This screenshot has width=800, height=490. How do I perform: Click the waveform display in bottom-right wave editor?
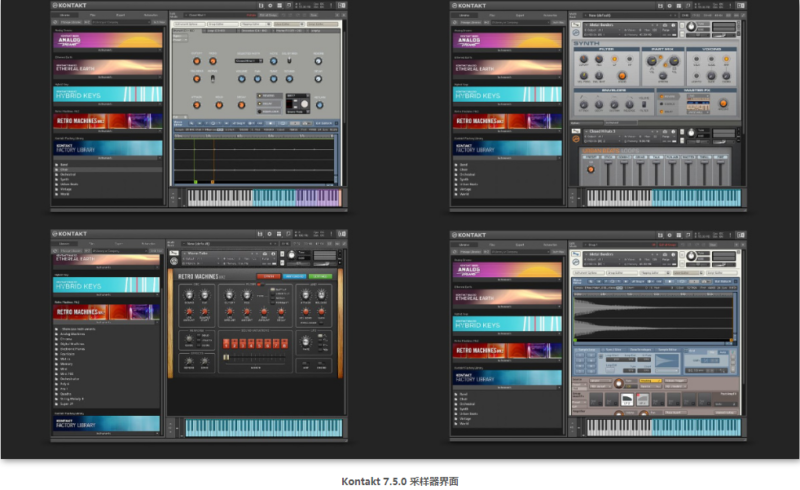(654, 317)
